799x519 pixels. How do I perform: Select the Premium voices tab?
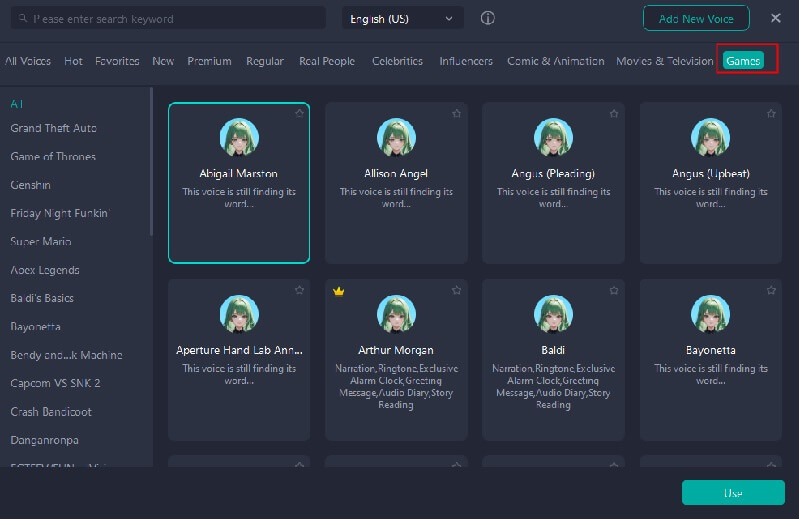tap(209, 61)
